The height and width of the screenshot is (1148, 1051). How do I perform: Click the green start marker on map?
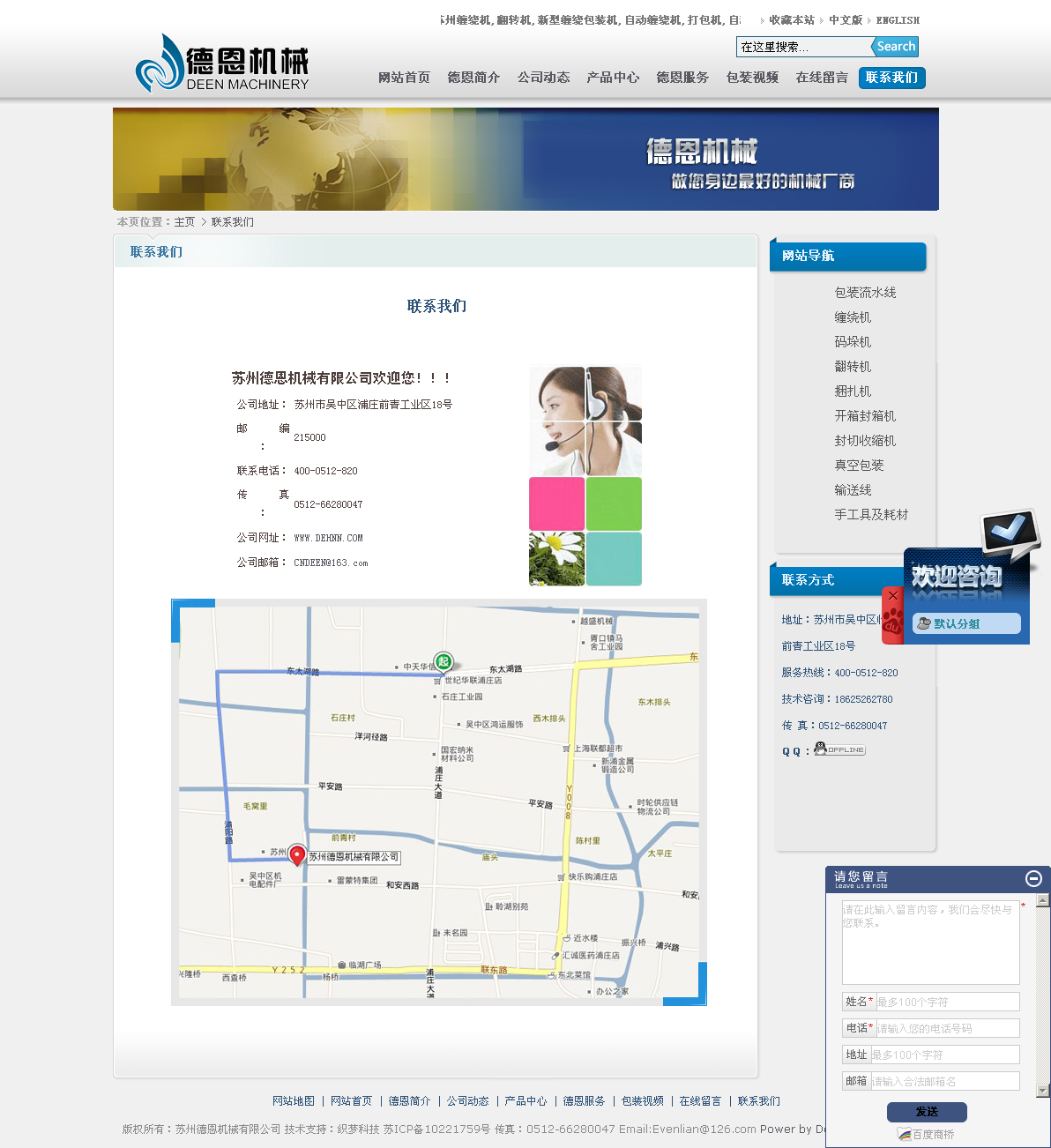point(444,661)
